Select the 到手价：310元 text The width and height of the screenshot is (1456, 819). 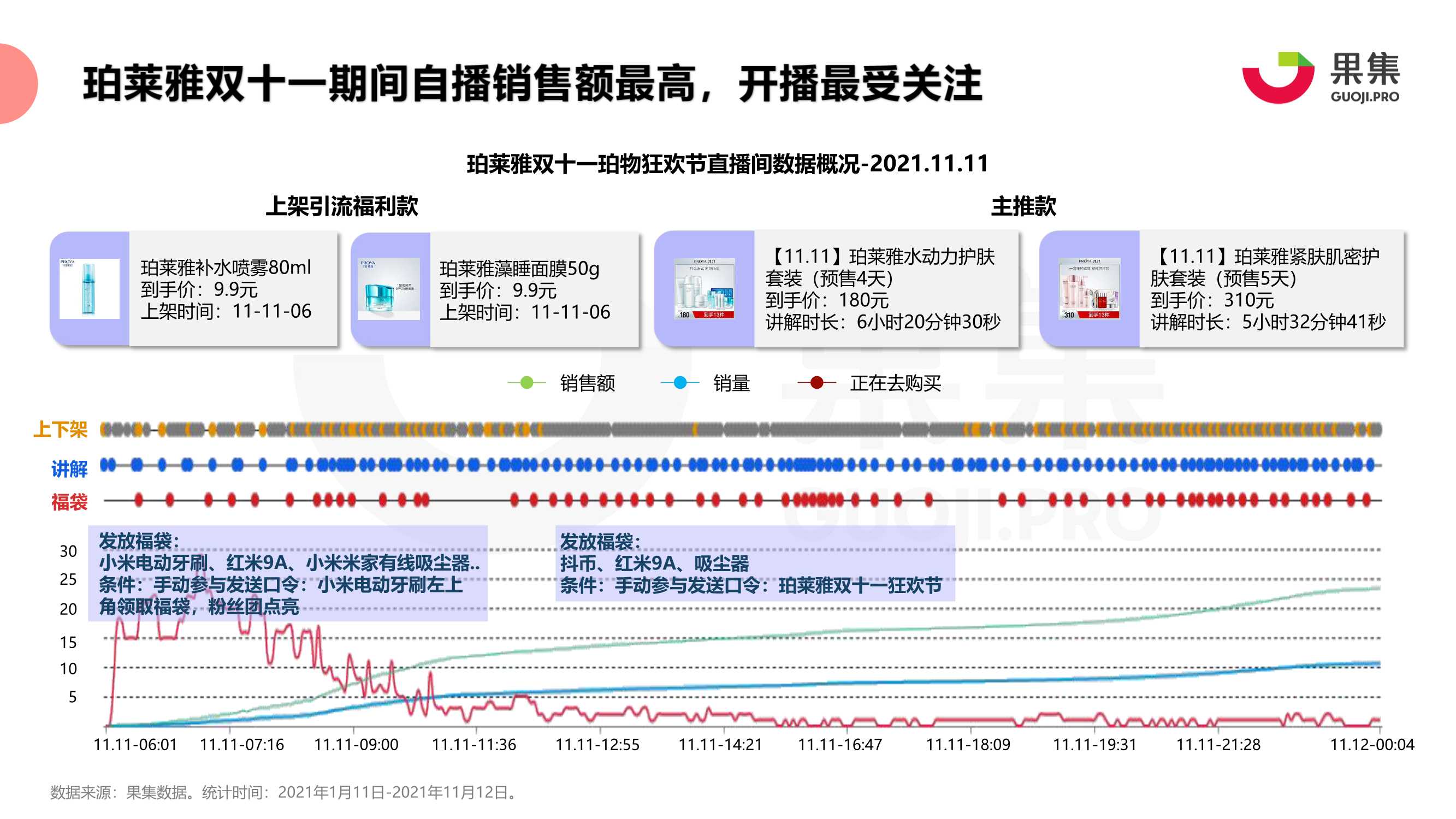click(1212, 300)
